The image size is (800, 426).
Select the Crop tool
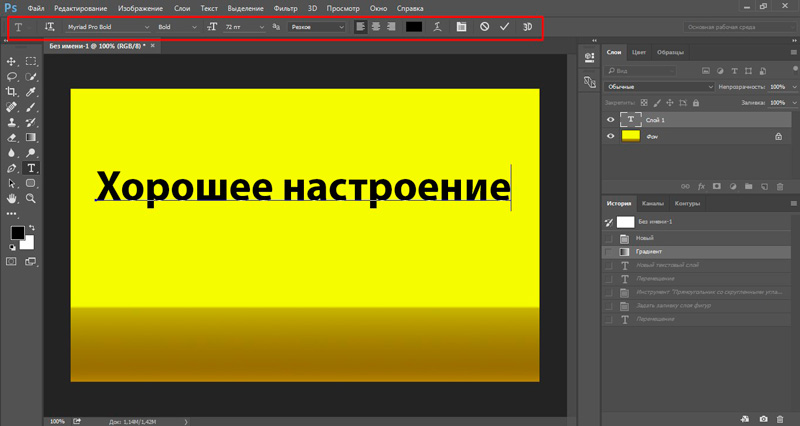pyautogui.click(x=12, y=91)
